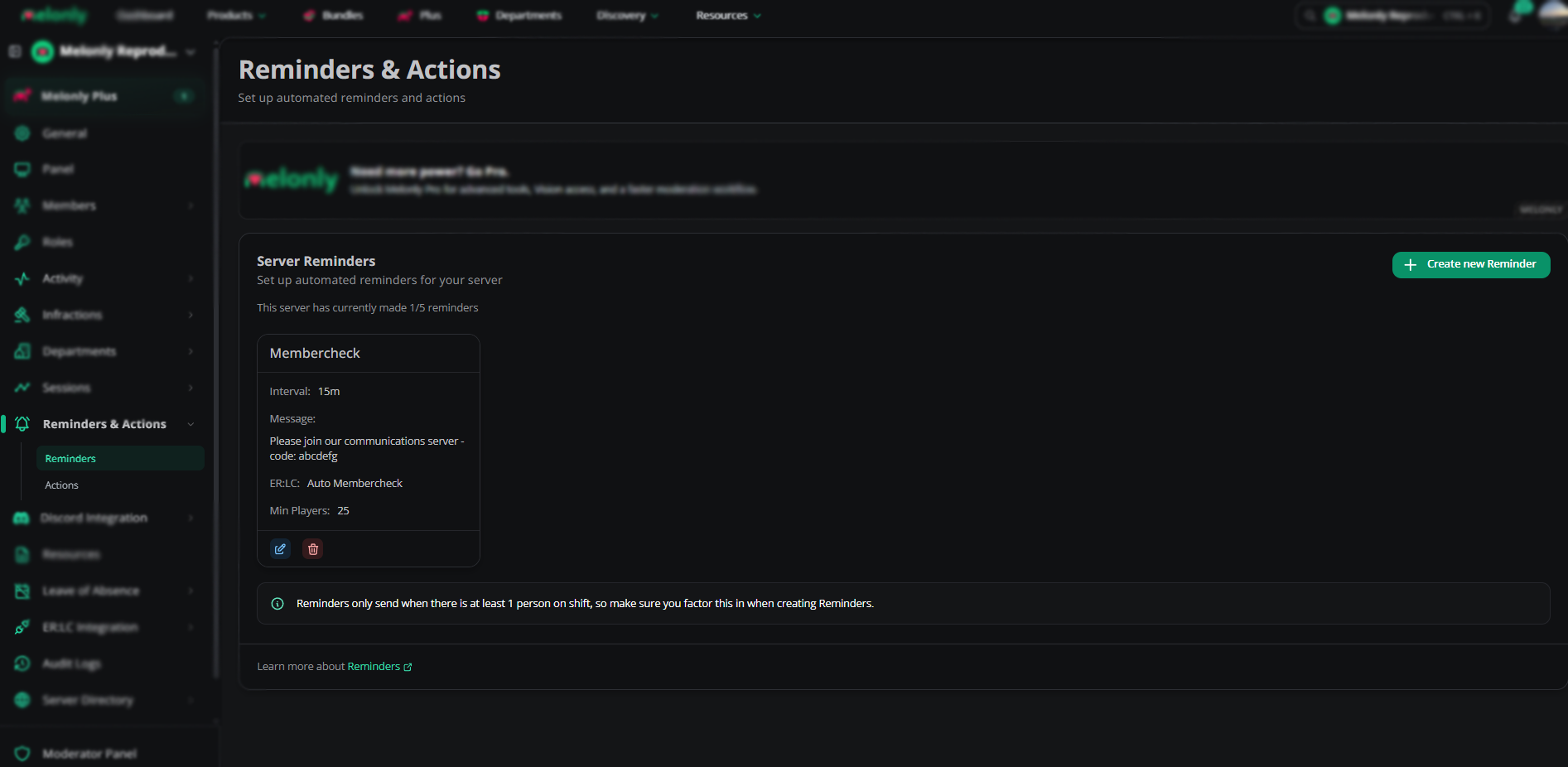The image size is (1568, 767).
Task: Open the Discovery dropdown menu
Action: click(x=627, y=15)
